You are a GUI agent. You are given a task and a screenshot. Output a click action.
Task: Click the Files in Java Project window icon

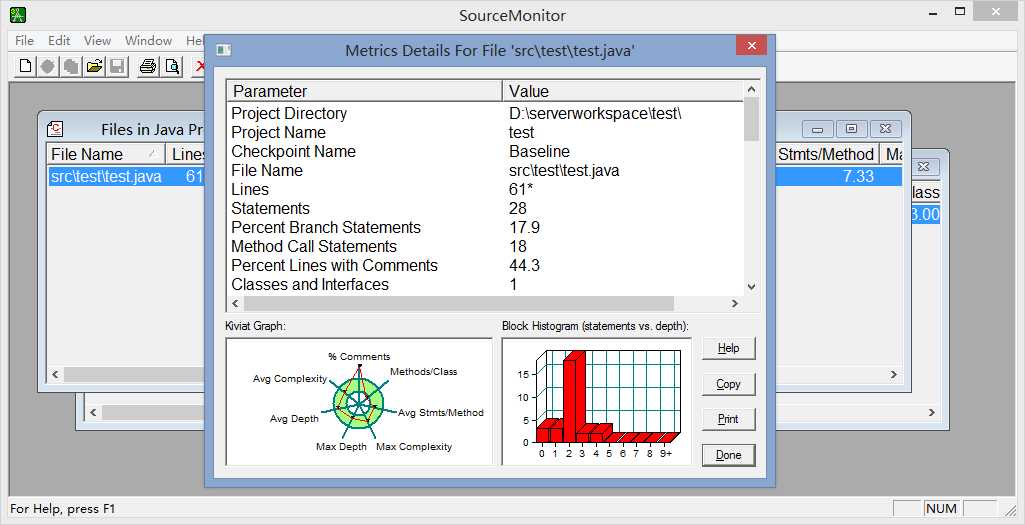tap(56, 129)
